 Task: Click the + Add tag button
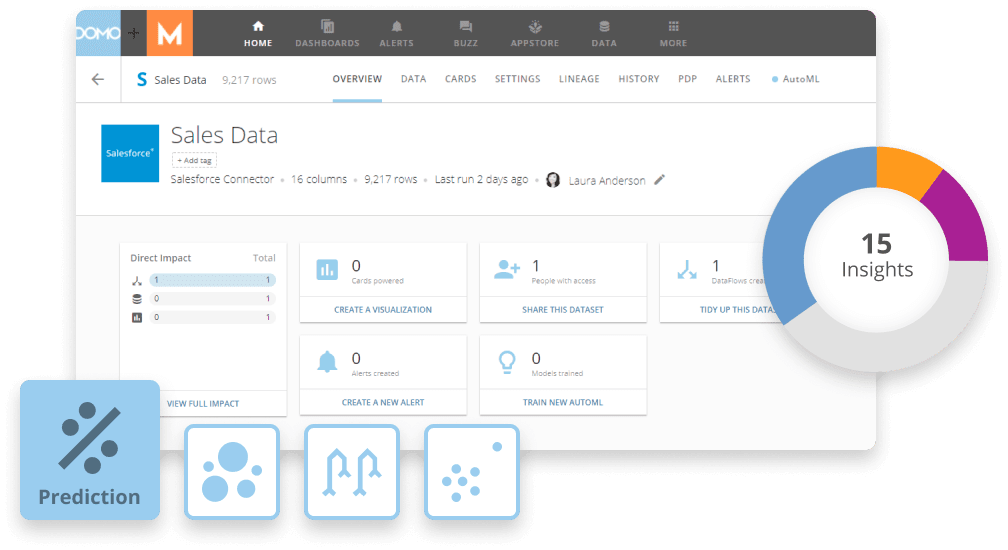tap(194, 160)
